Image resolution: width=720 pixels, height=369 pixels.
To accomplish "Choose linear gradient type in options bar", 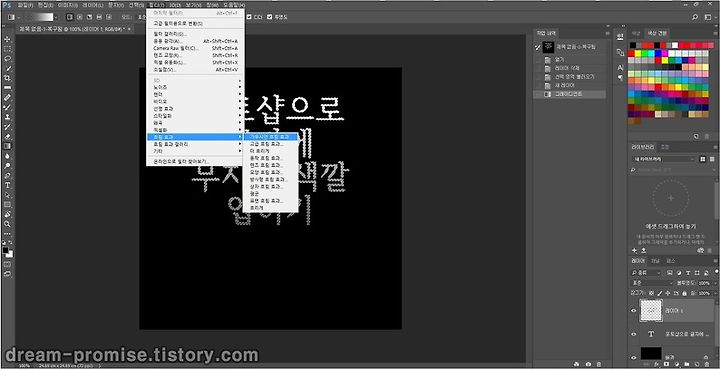I will (70, 17).
